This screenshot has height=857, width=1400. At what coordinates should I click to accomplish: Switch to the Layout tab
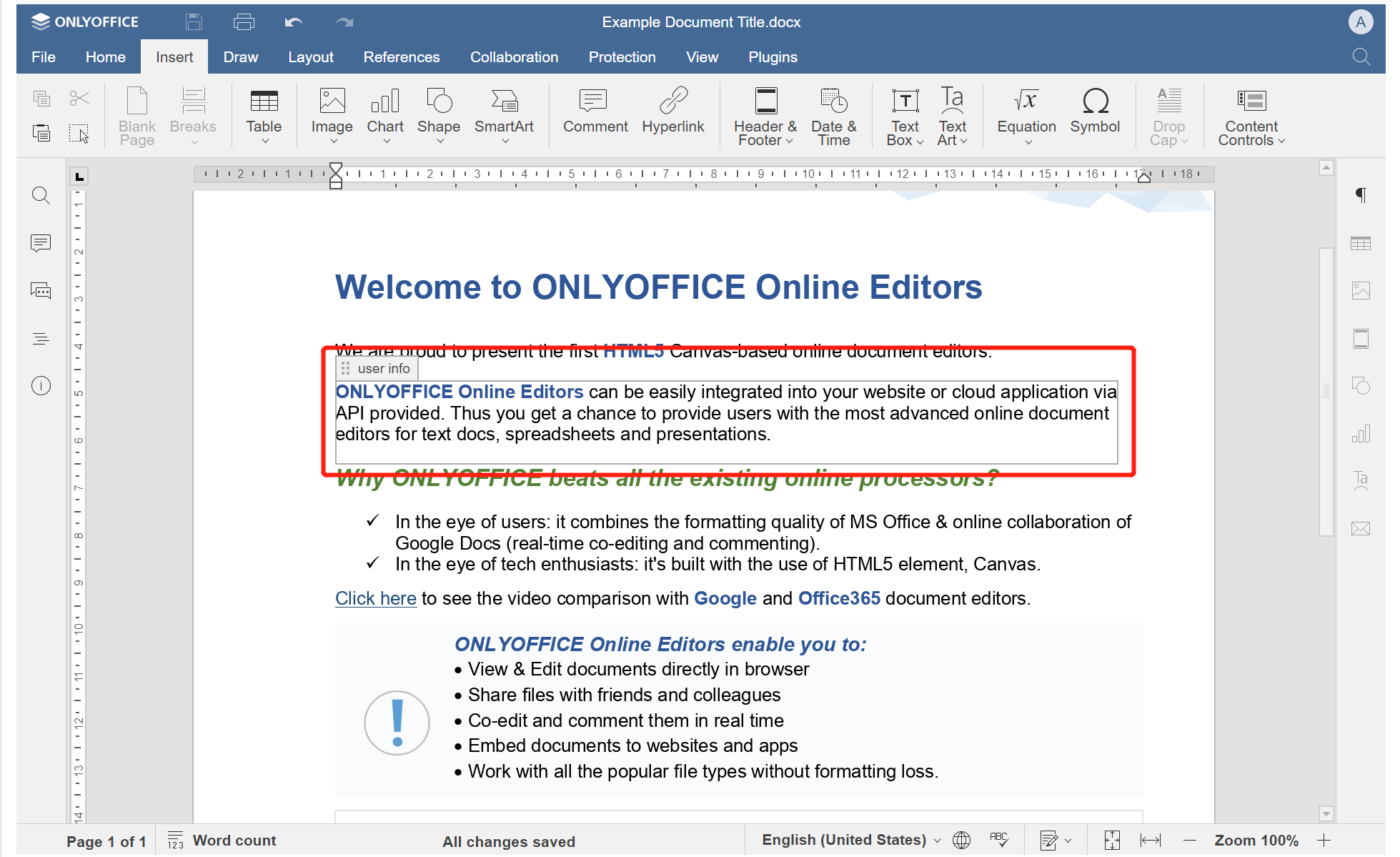click(x=311, y=57)
